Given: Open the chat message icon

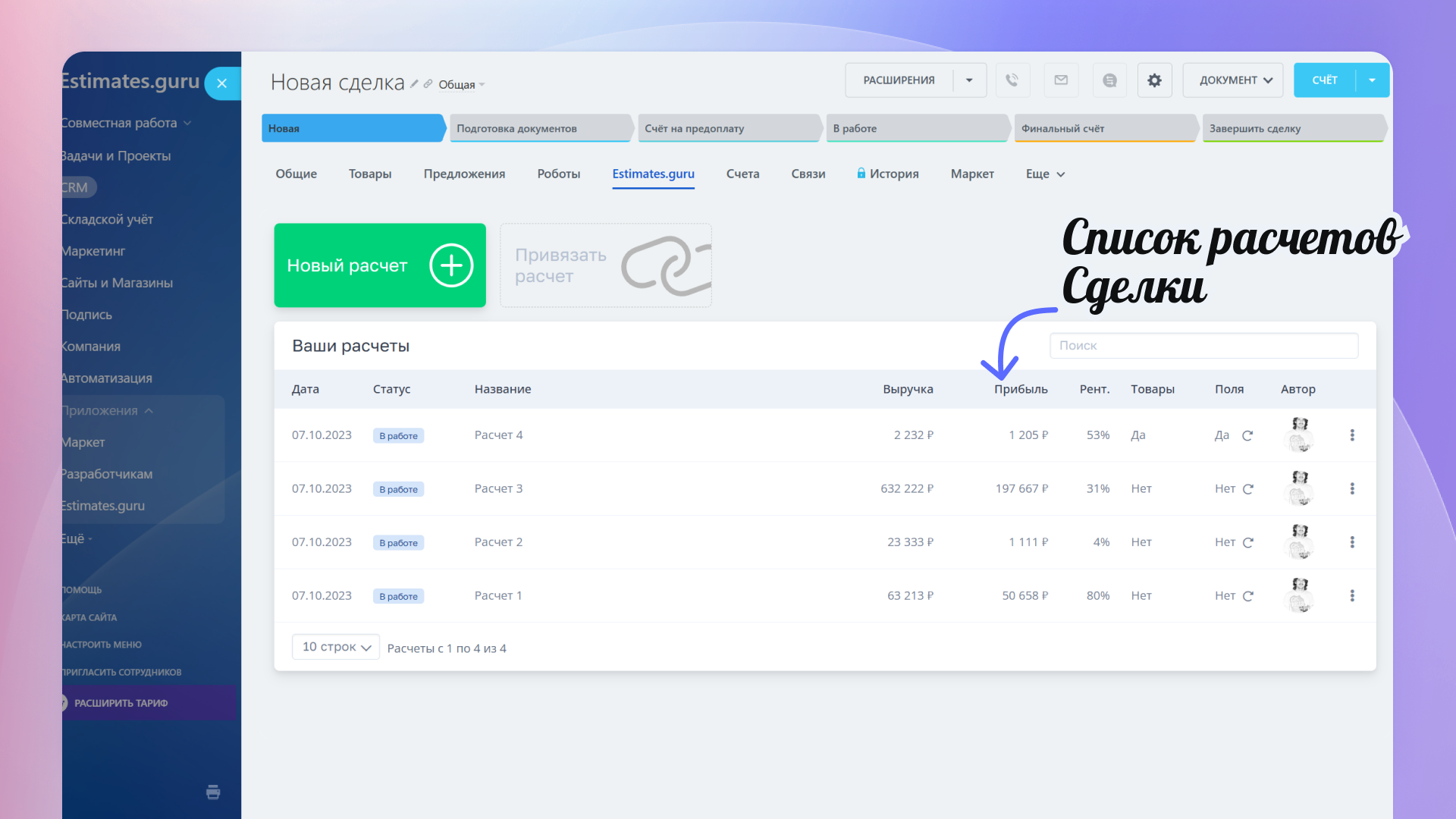Looking at the screenshot, I should (1109, 80).
